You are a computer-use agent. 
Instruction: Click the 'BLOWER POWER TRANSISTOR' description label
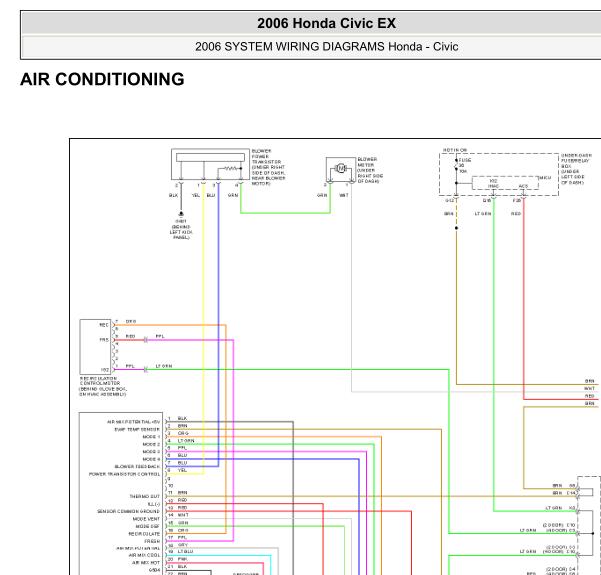coord(268,167)
